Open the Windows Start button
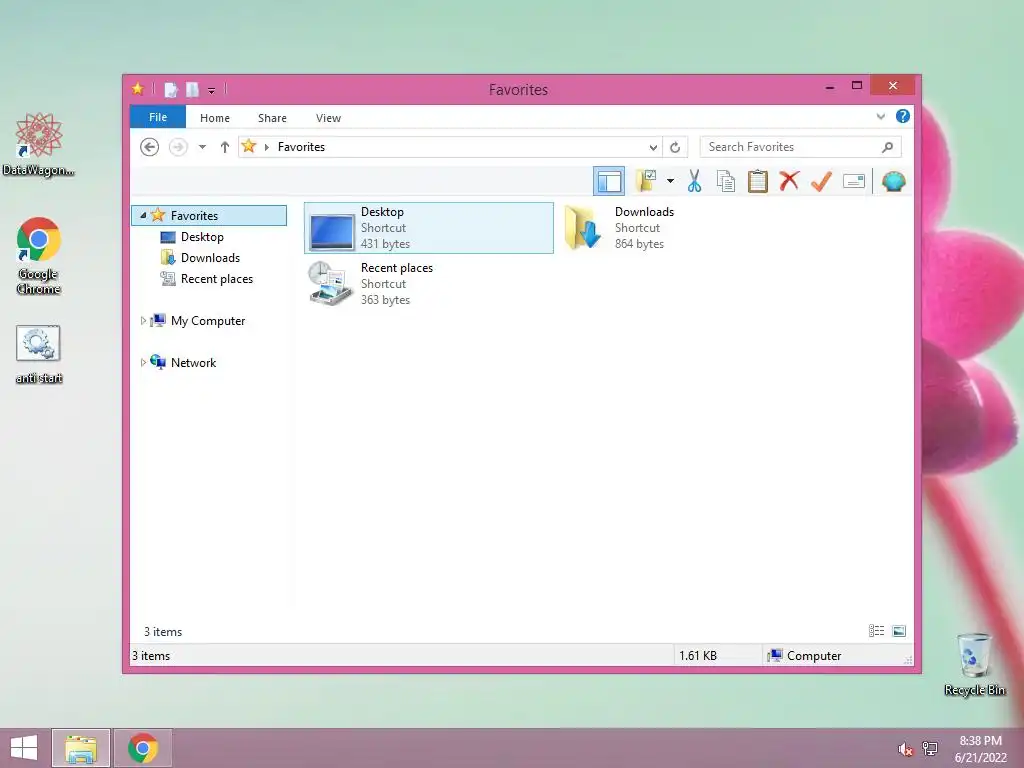1024x768 pixels. click(x=24, y=748)
